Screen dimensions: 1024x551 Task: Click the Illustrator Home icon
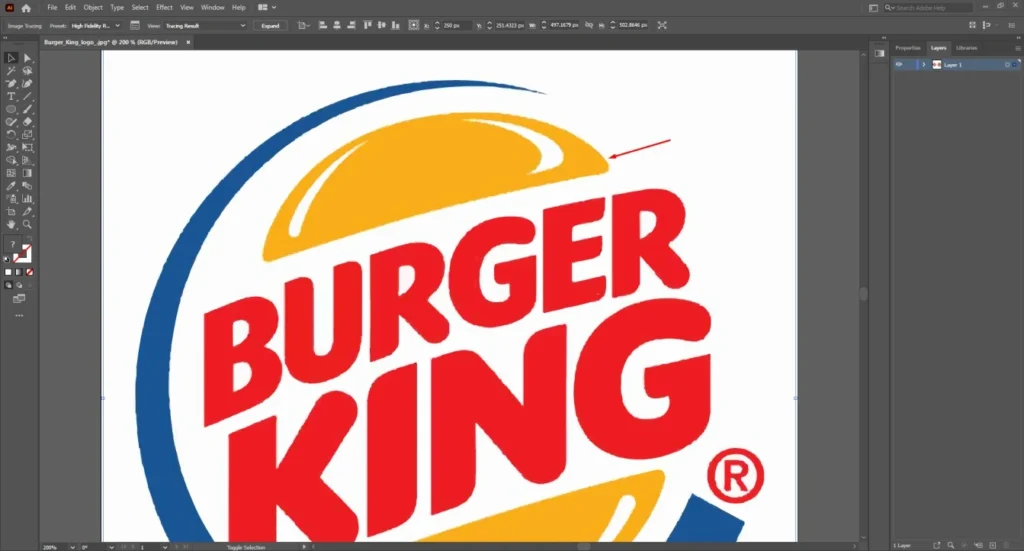click(x=26, y=8)
